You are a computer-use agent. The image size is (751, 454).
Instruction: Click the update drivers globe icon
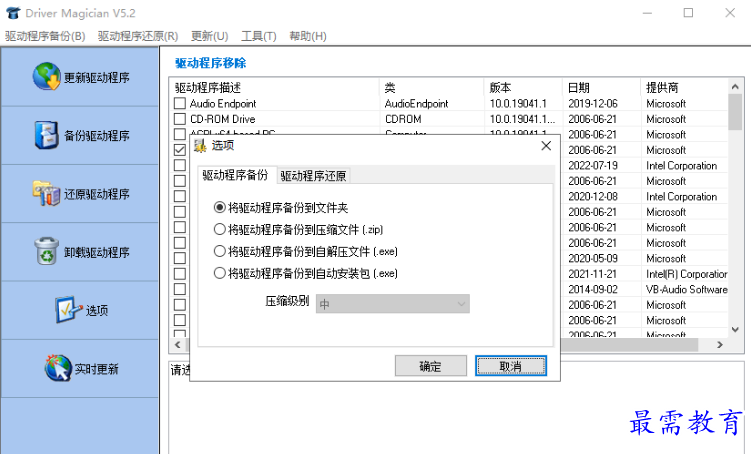pyautogui.click(x=47, y=77)
